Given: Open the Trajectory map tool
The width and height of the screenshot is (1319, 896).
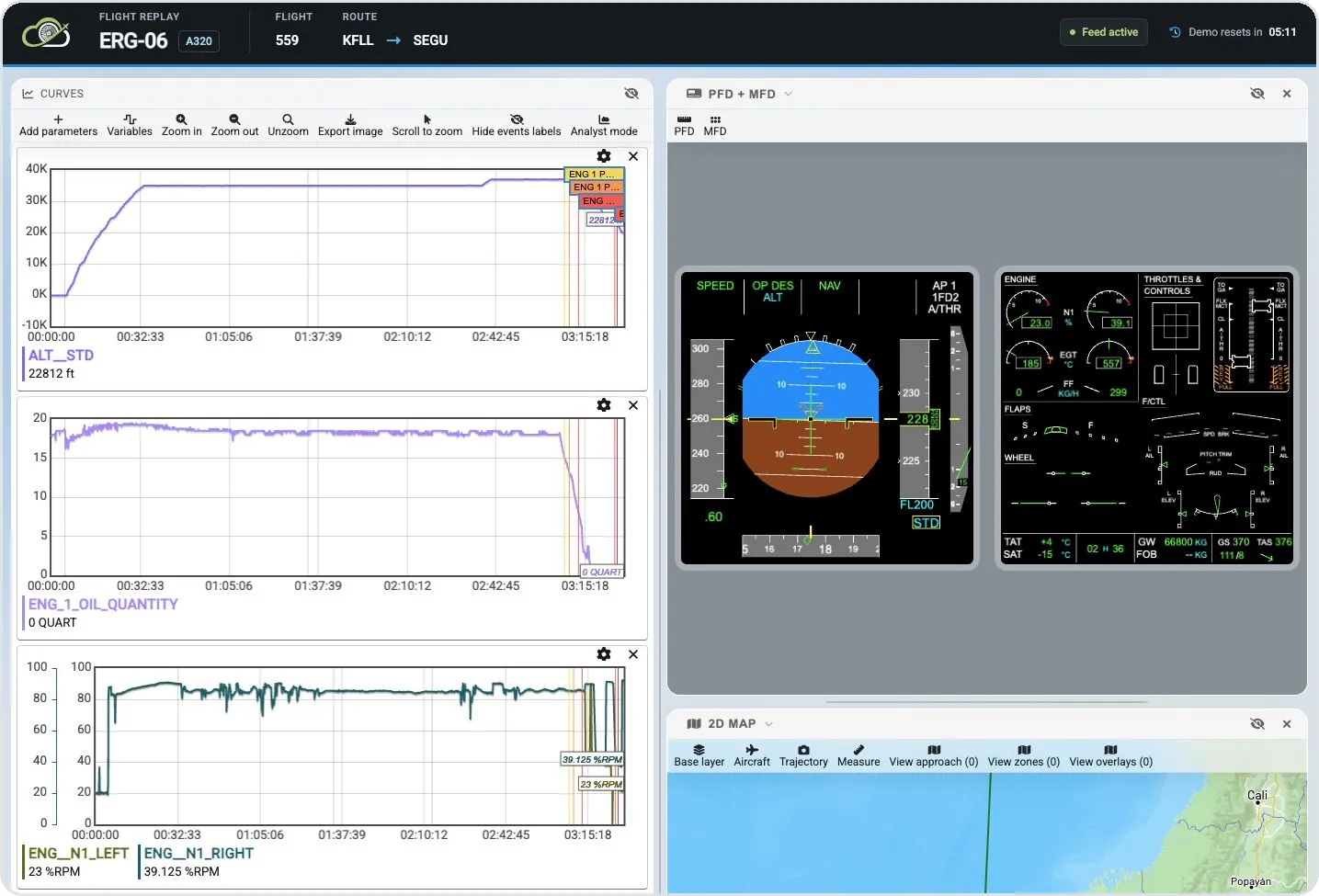Looking at the screenshot, I should [803, 756].
